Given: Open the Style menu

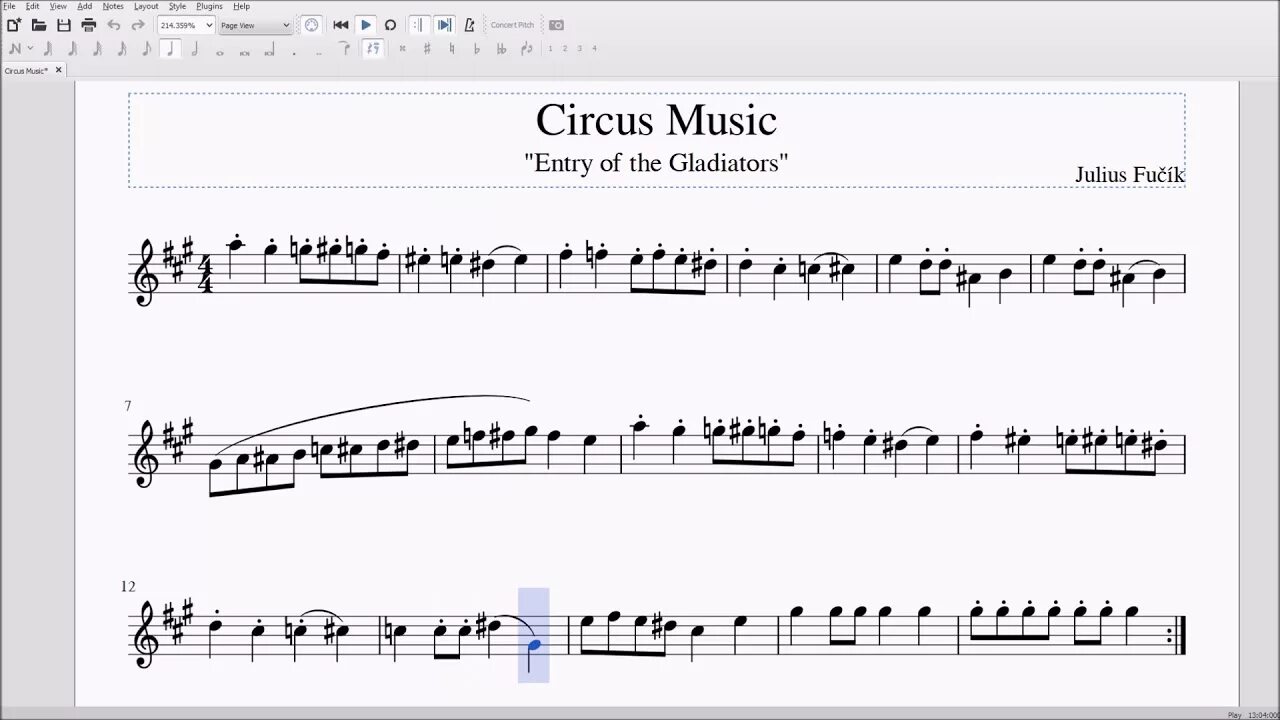Looking at the screenshot, I should 177,6.
